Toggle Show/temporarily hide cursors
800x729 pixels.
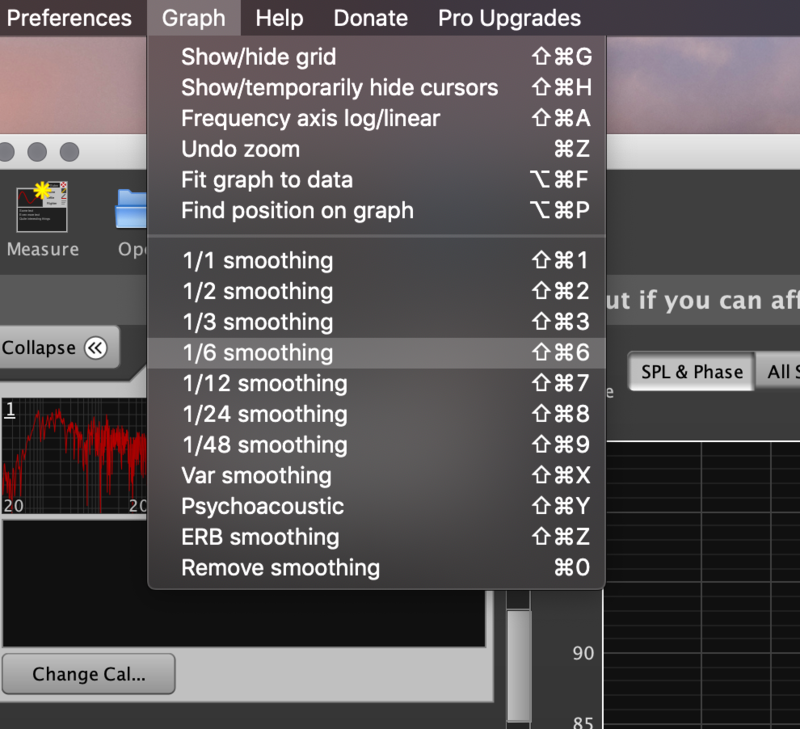pyautogui.click(x=339, y=88)
